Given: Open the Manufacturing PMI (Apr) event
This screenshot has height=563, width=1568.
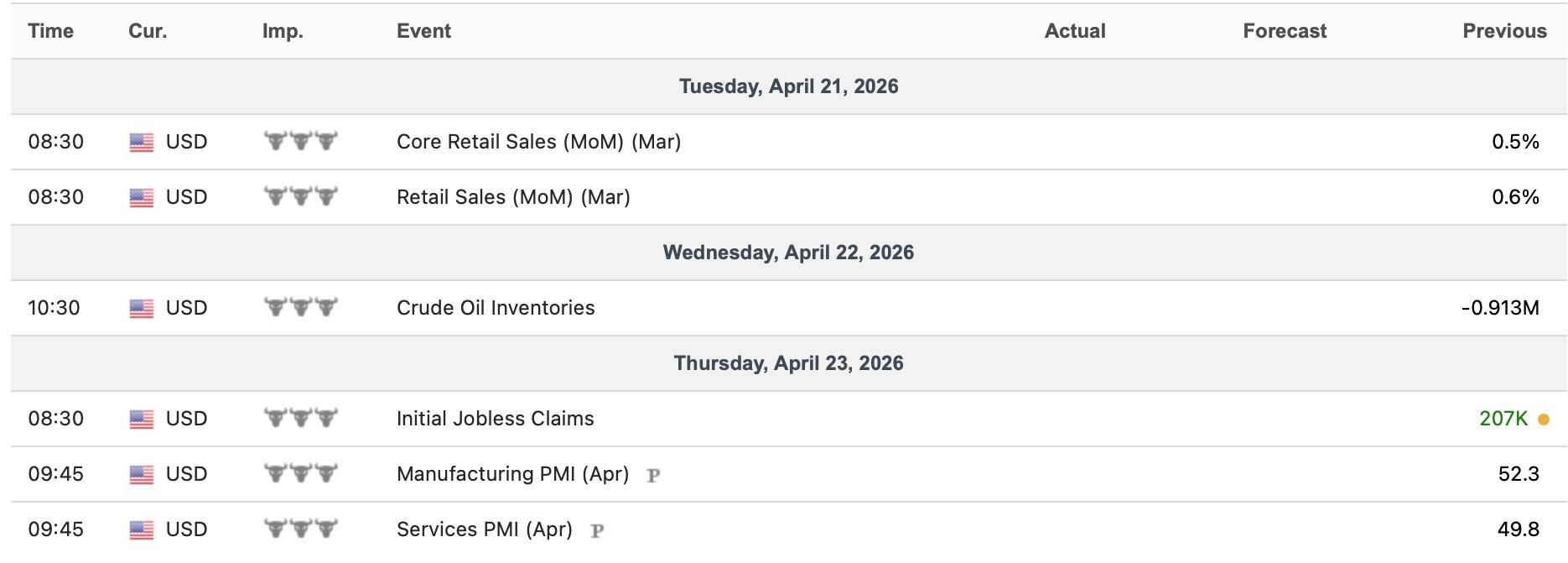Looking at the screenshot, I should (512, 474).
